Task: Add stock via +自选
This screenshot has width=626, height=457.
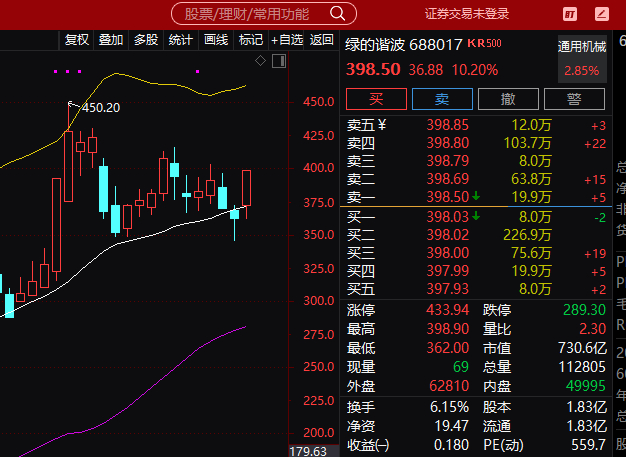Action: click(x=287, y=40)
